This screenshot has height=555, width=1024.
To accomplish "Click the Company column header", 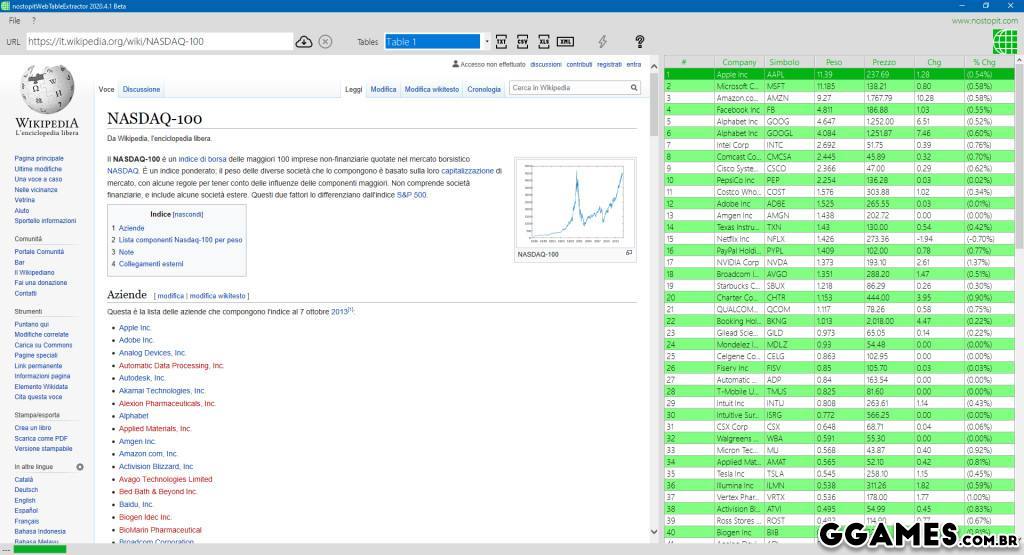I will point(739,62).
